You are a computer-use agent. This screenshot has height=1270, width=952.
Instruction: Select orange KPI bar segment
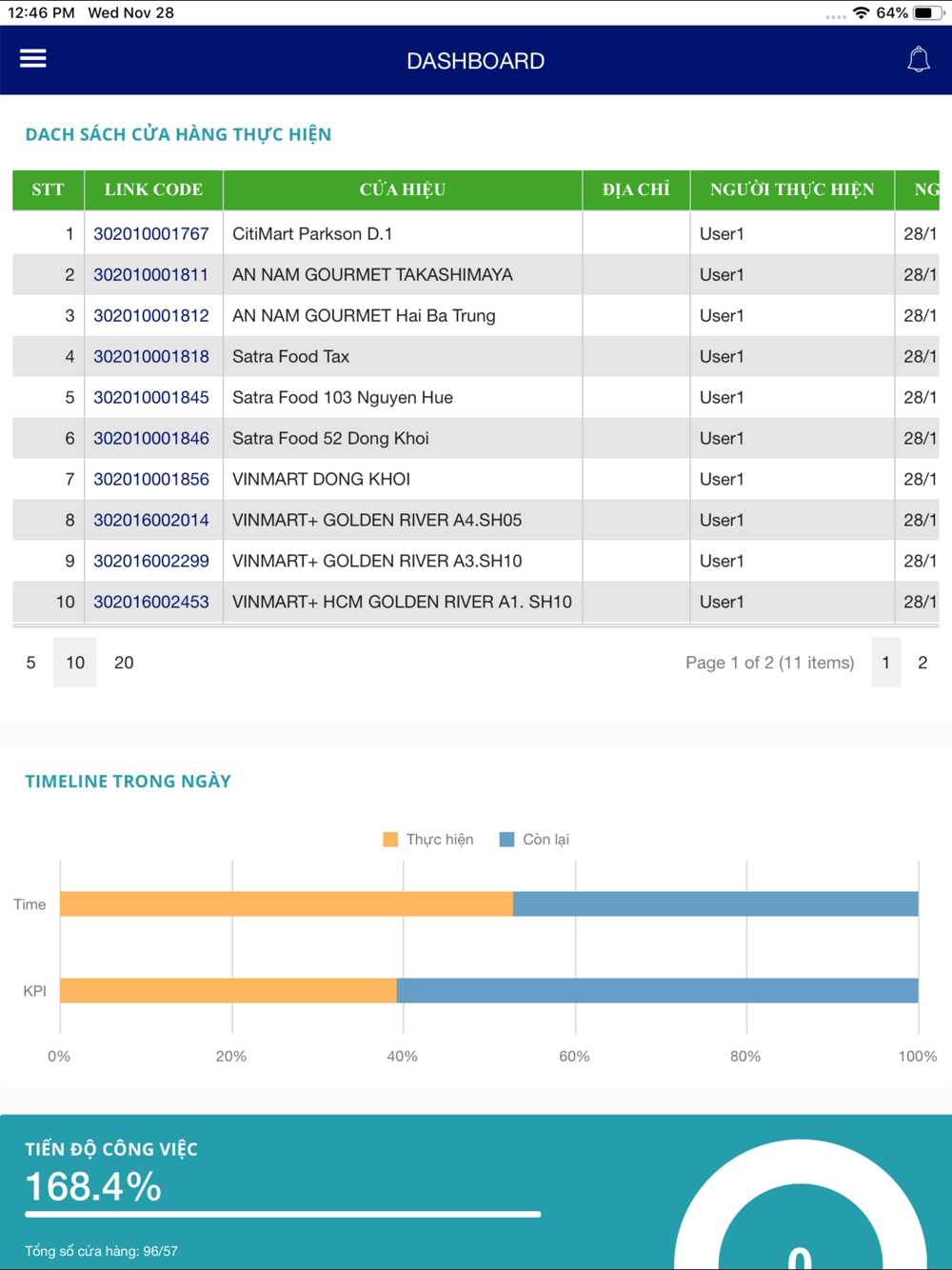228,991
